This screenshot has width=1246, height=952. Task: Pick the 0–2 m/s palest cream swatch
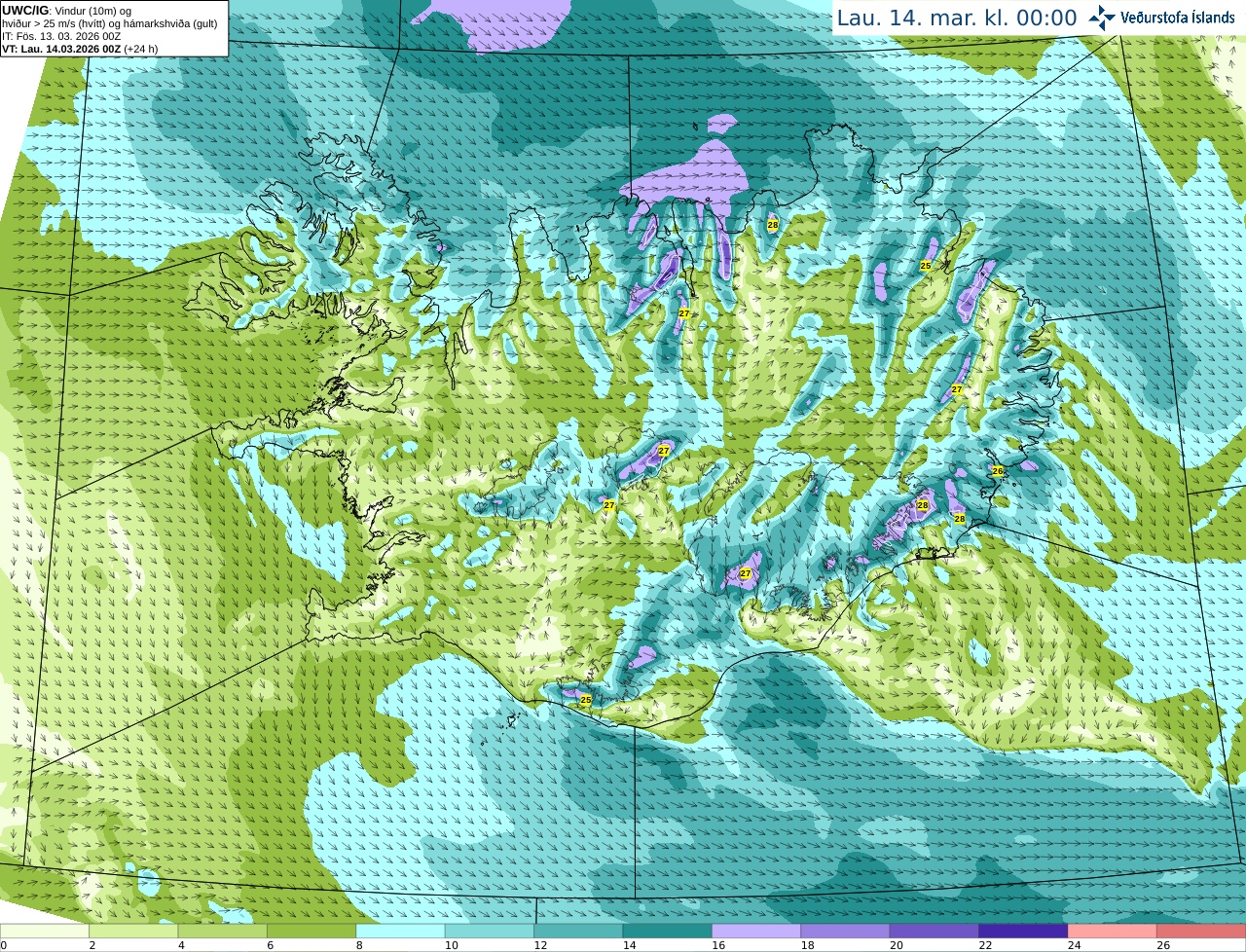(x=45, y=931)
